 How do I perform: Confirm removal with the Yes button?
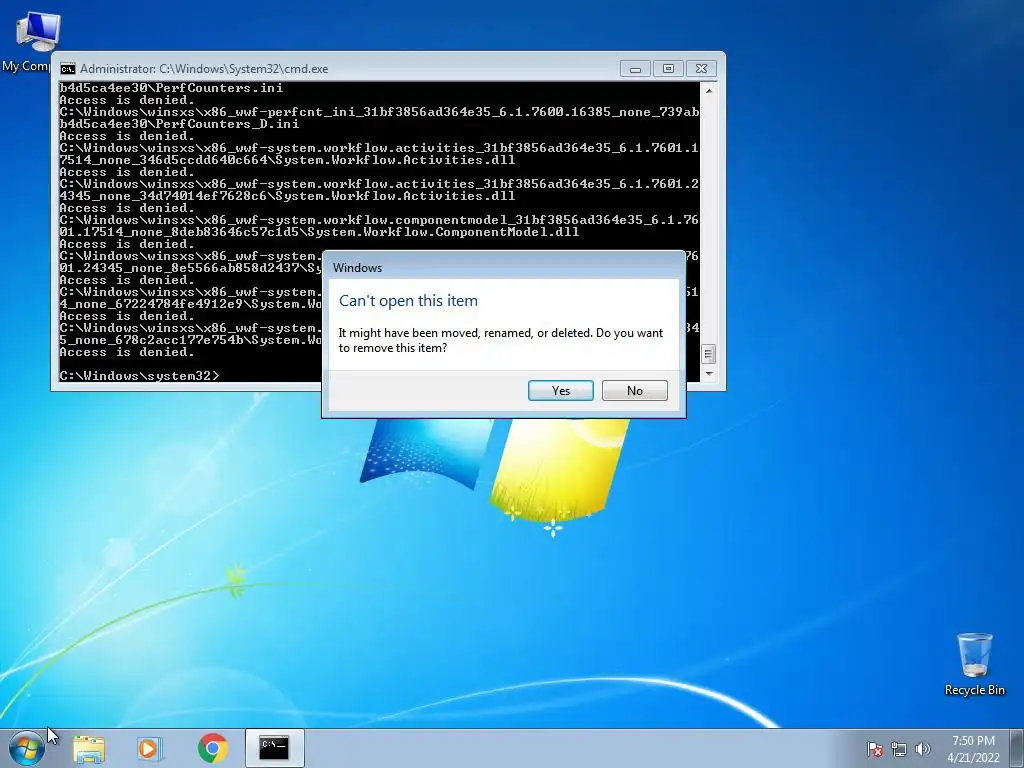click(x=560, y=391)
